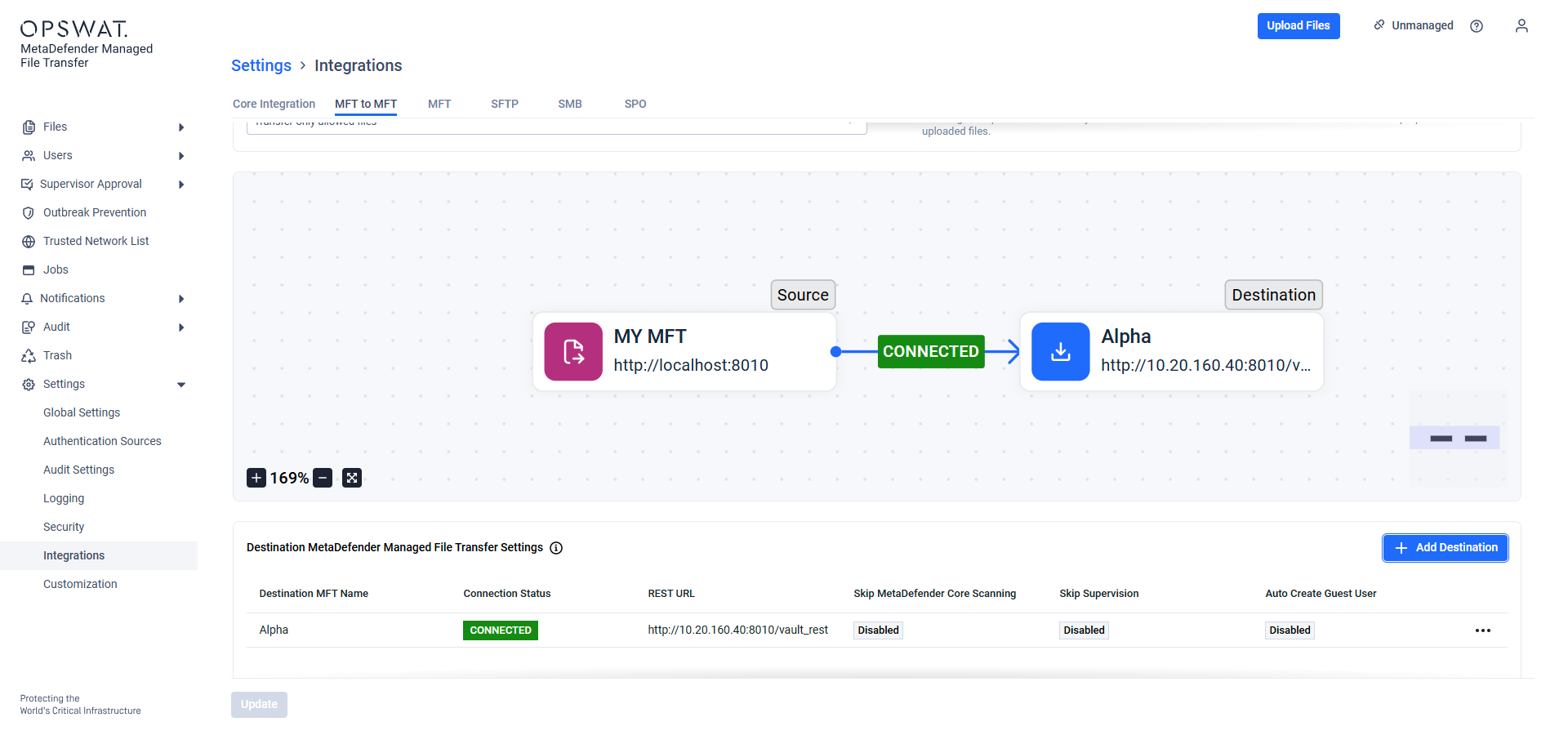Open Global Settings in sidebar

click(82, 413)
